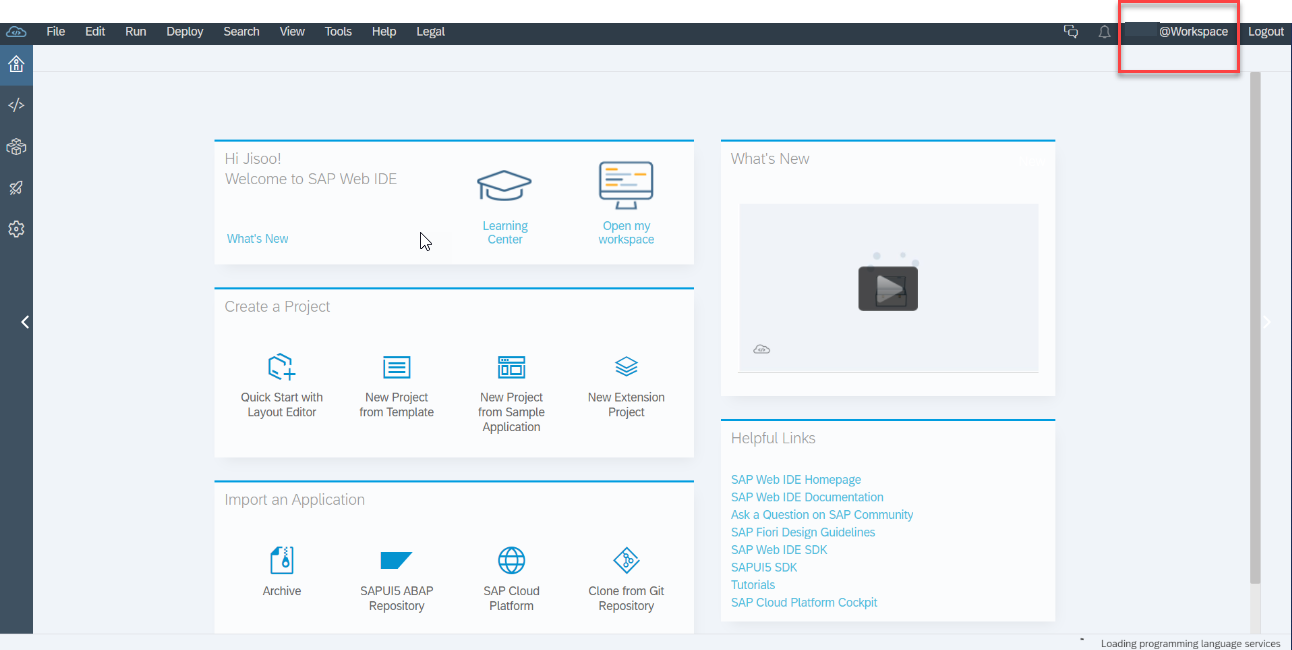Click the Clone from Git Repository icon
The image size is (1292, 650).
pyautogui.click(x=626, y=560)
